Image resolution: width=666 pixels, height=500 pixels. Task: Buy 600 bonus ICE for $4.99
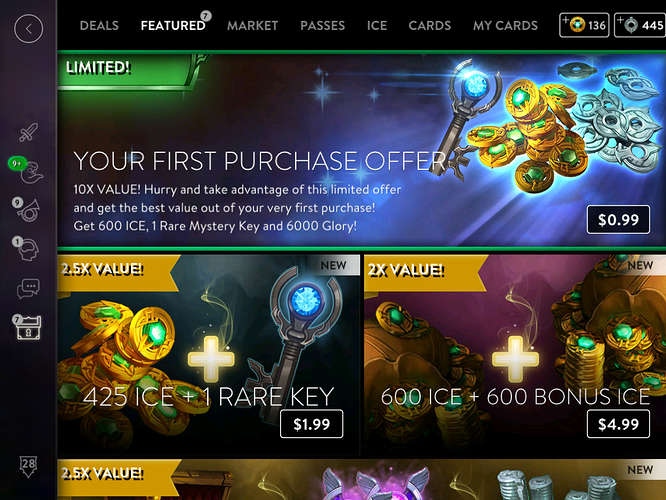pos(618,424)
